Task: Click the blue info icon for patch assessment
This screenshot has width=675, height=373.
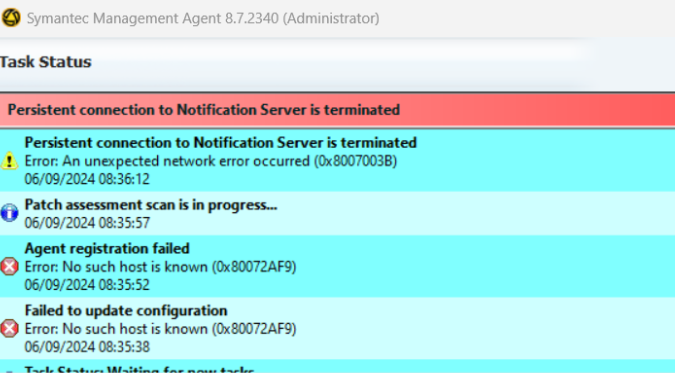Action: pos(9,213)
